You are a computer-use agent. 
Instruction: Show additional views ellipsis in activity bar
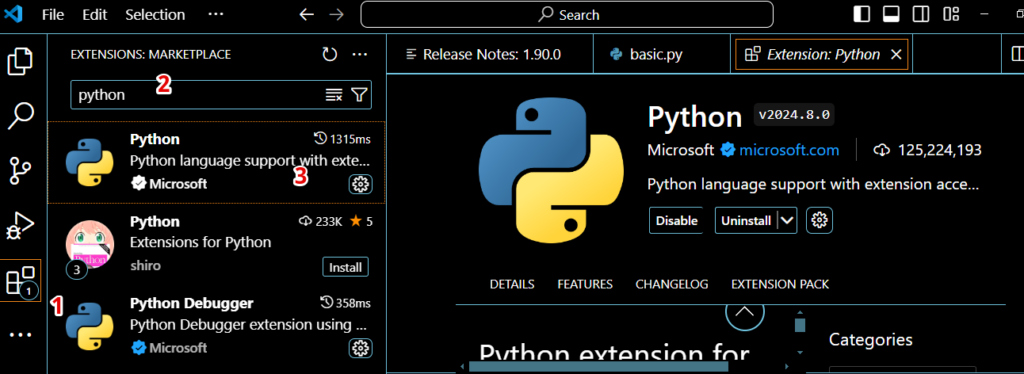tap(20, 335)
